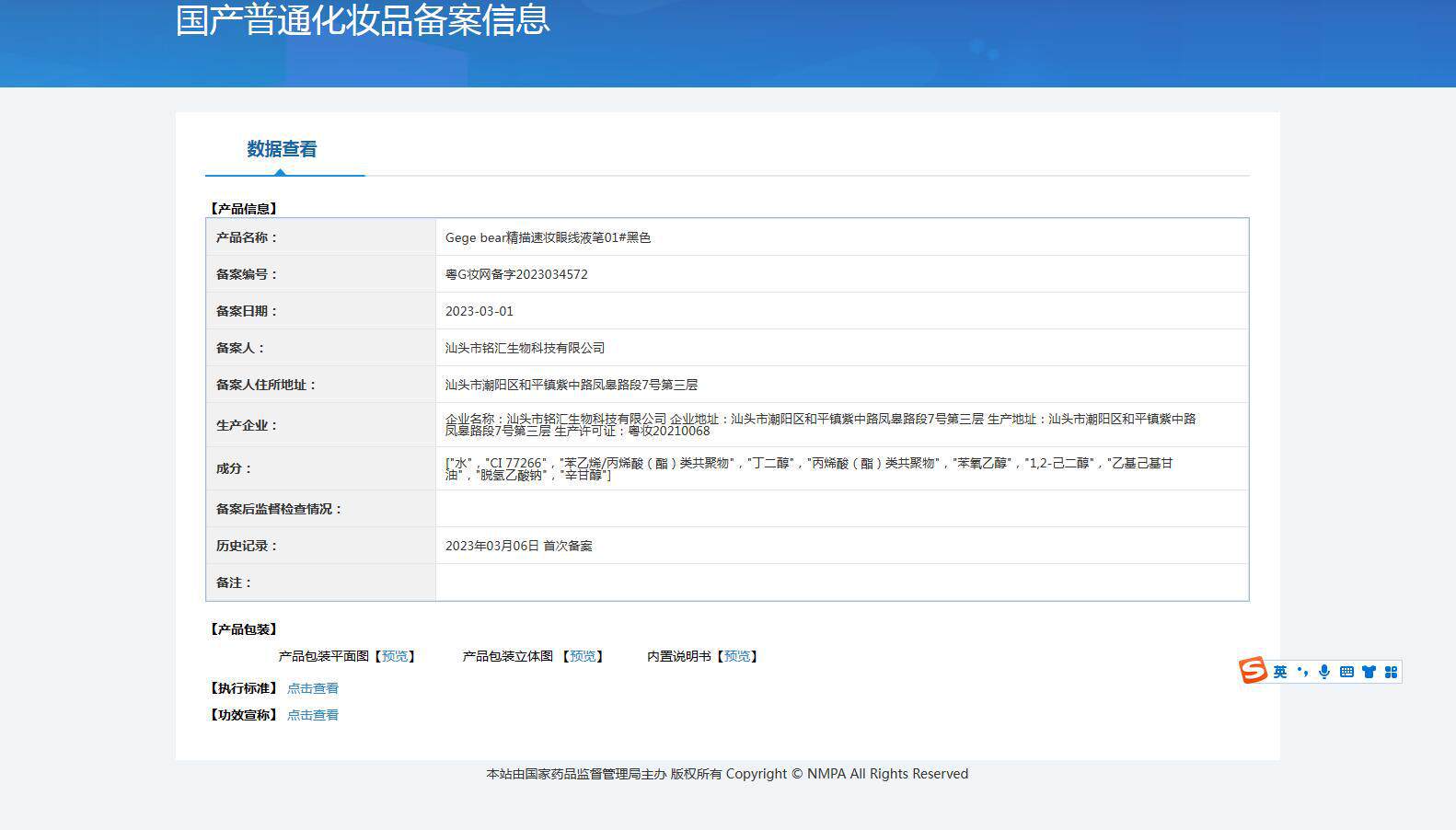Click the NMPA copyright footer text
The image size is (1456, 830).
tap(727, 774)
